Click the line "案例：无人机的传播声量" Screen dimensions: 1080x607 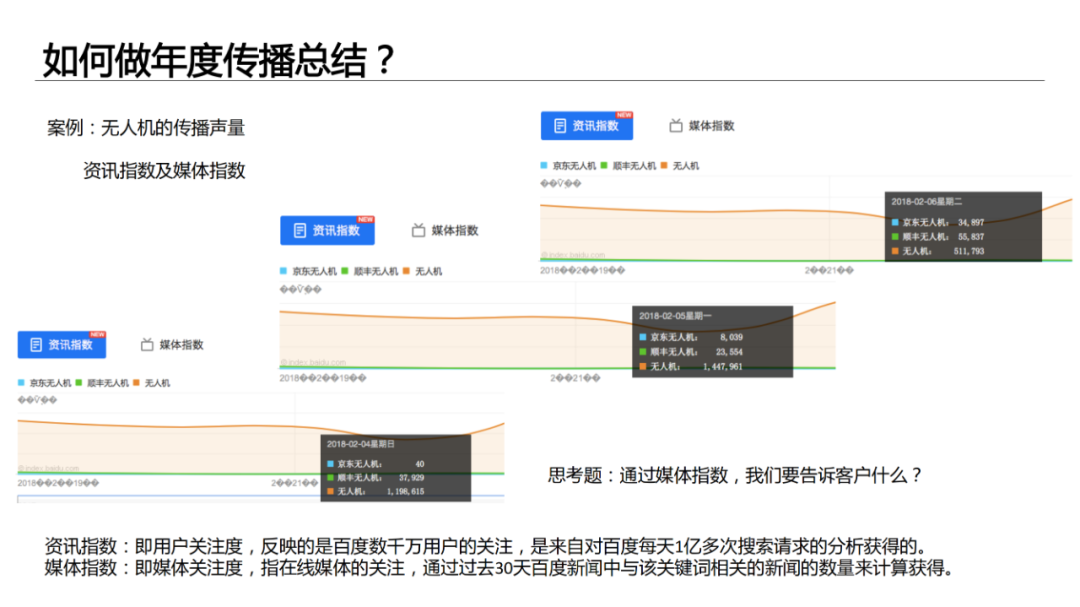click(146, 128)
